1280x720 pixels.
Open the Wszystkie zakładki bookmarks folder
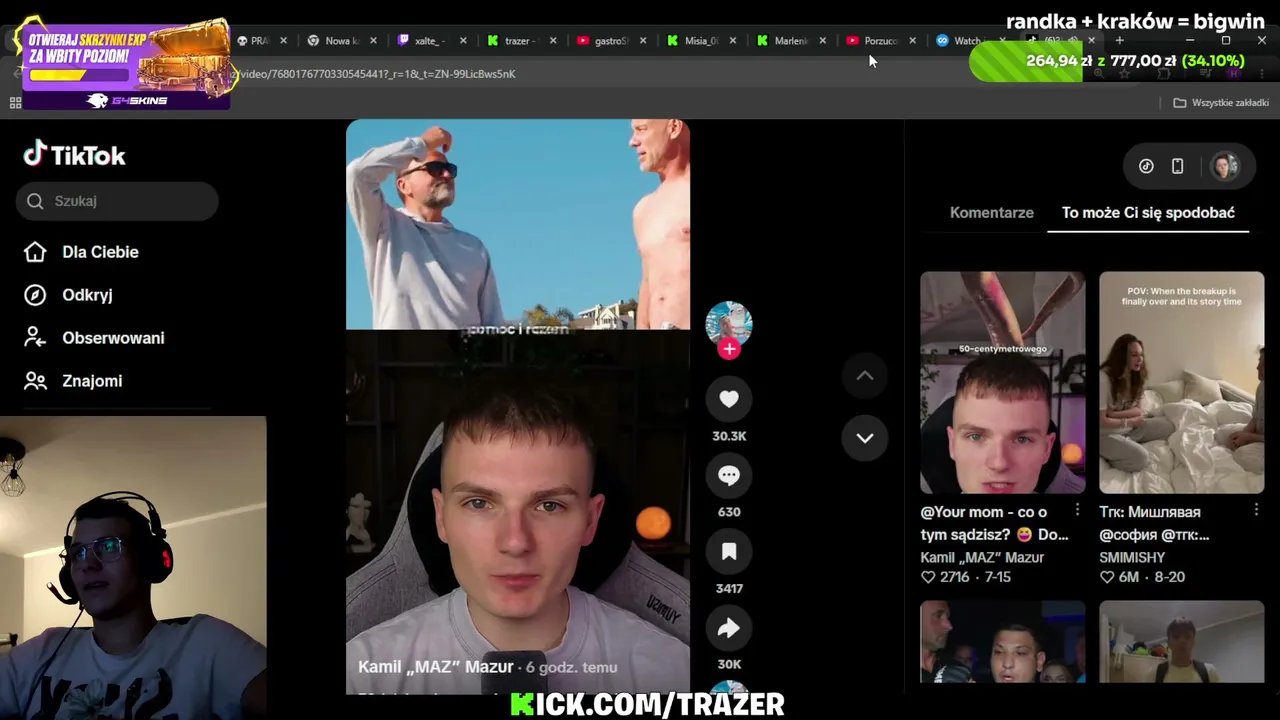pos(1221,103)
